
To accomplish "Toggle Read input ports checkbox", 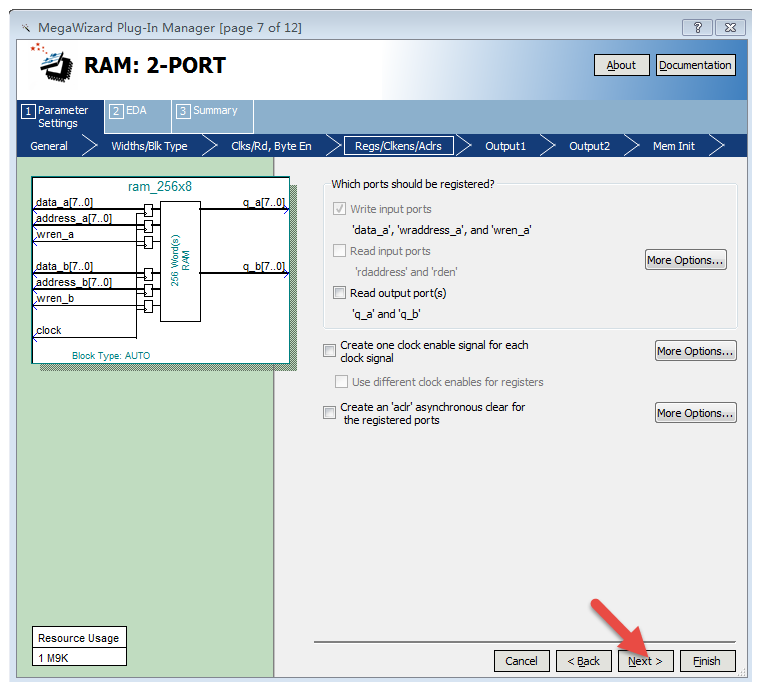I will [x=339, y=251].
